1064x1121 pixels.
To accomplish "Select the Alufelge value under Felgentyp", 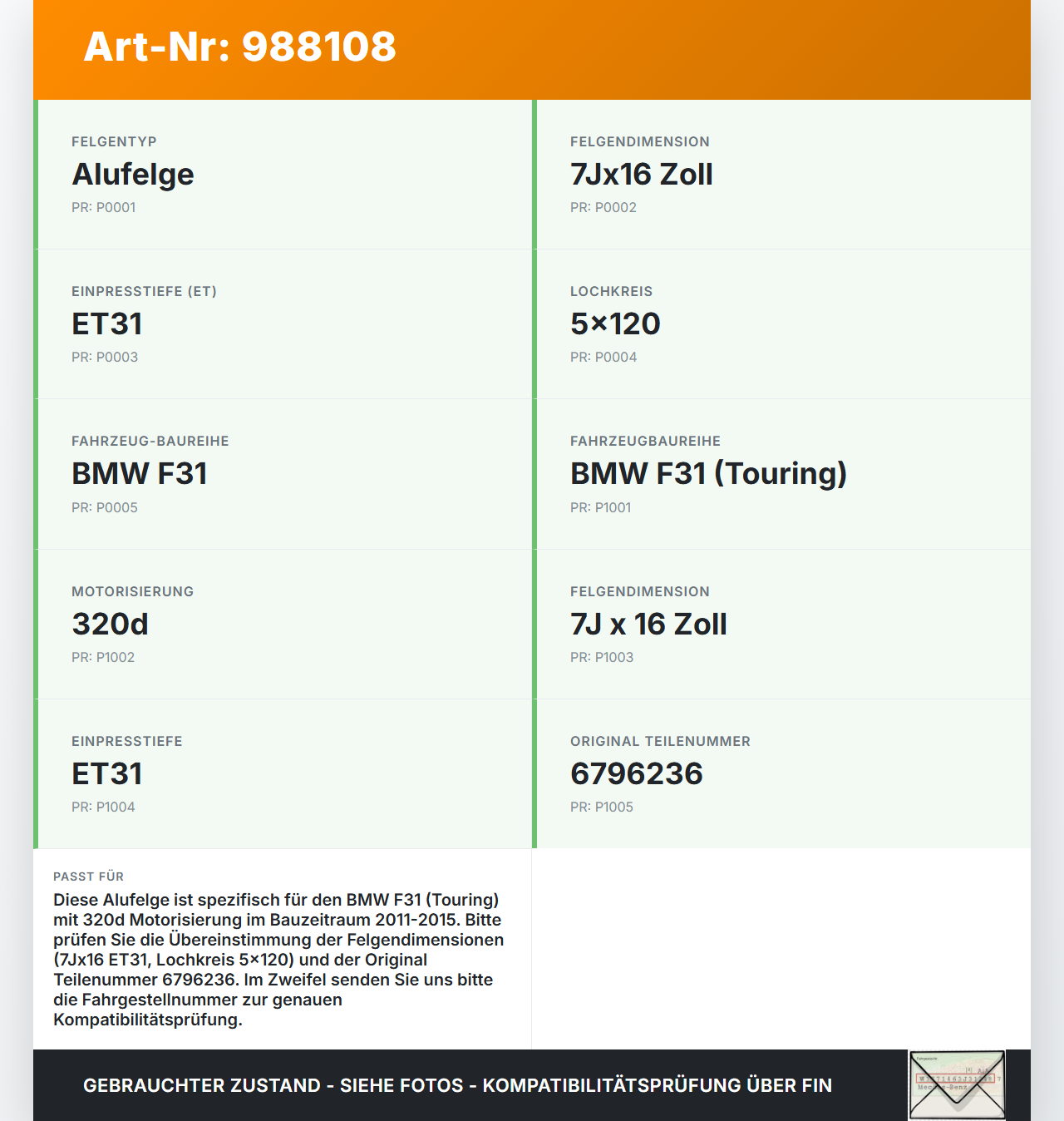I will (133, 175).
